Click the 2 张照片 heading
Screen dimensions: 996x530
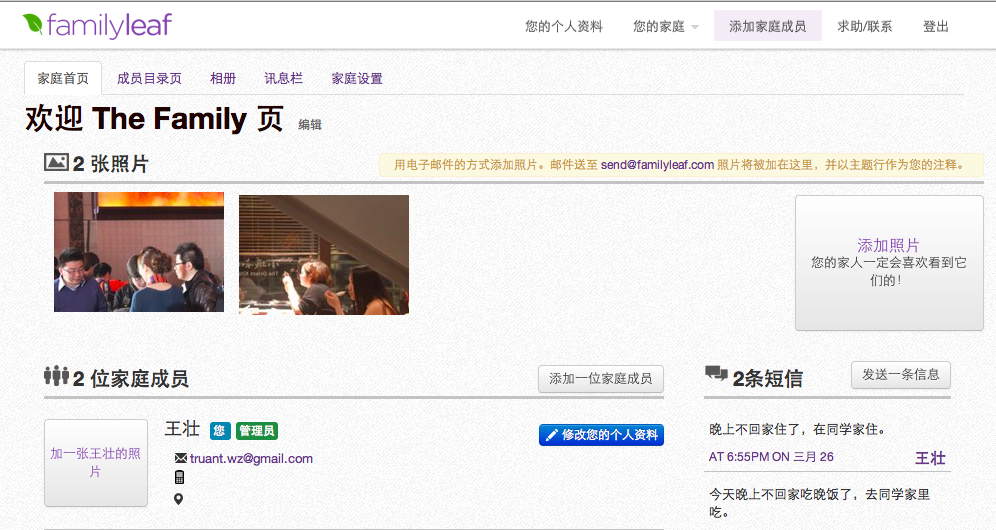click(x=111, y=164)
